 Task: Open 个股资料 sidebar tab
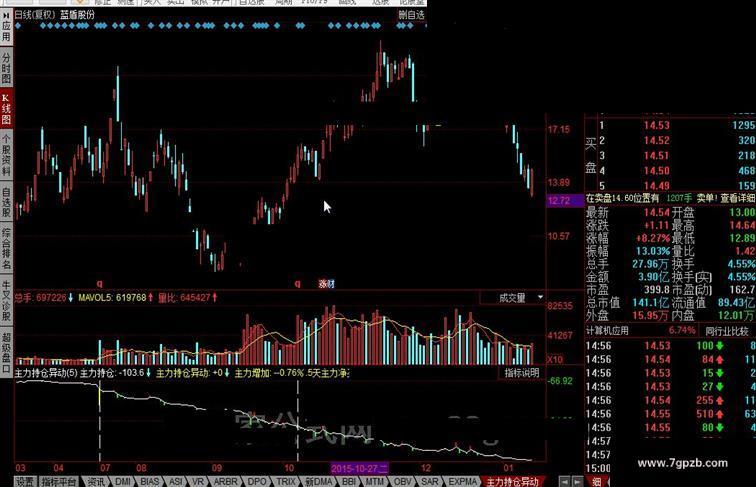6,155
